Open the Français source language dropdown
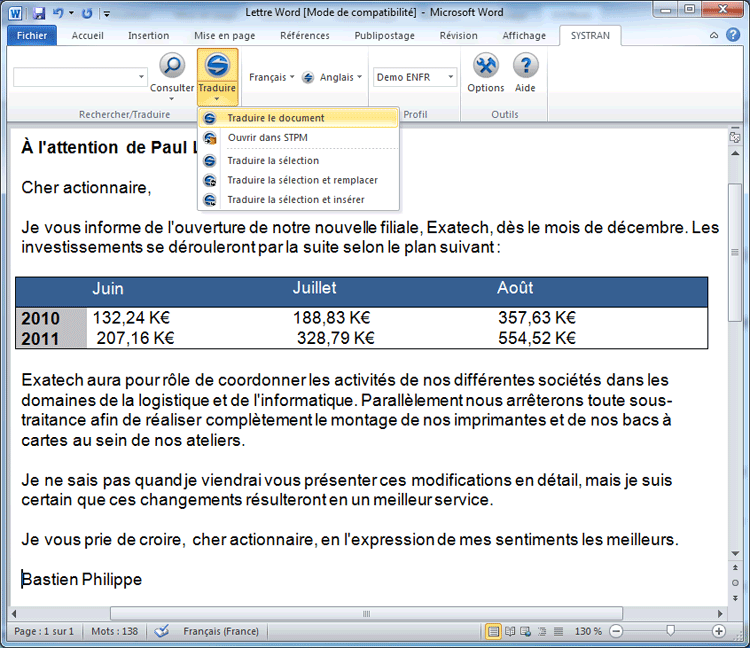Viewport: 750px width, 648px height. [271, 77]
